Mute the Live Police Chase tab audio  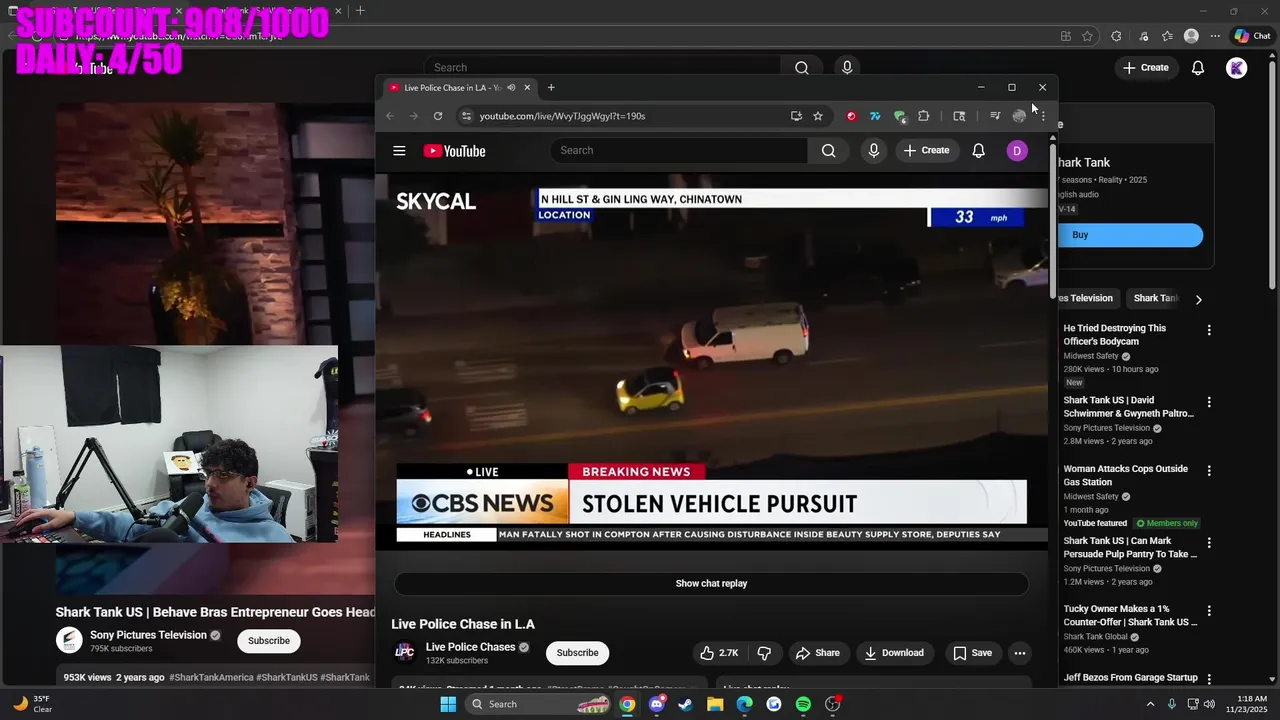click(x=511, y=88)
